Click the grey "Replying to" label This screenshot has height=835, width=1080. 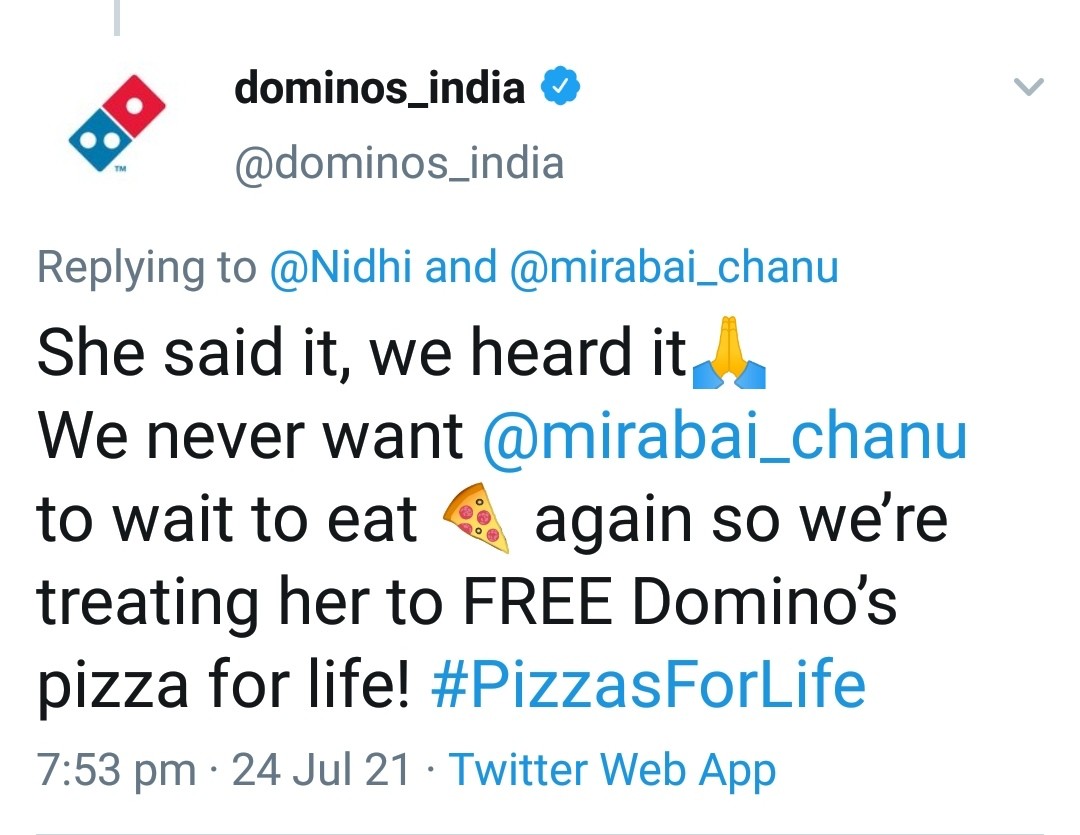point(147,268)
